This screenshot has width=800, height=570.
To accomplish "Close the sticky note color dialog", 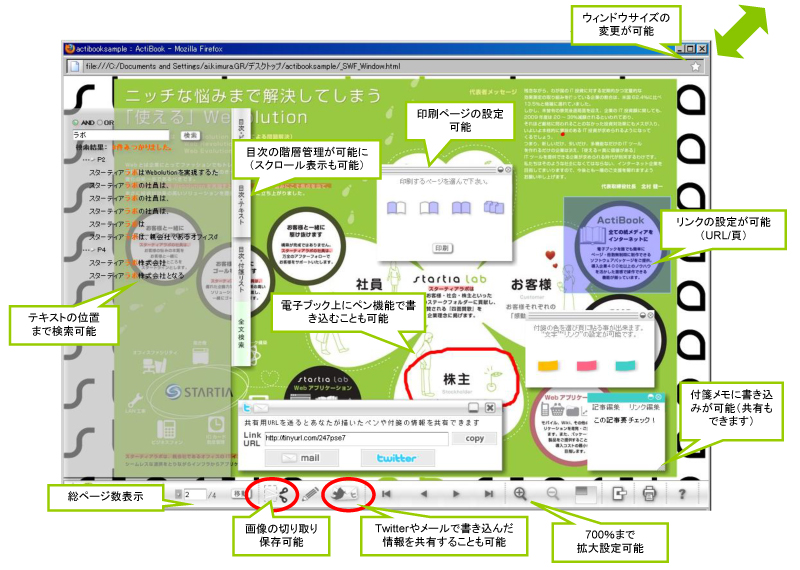I will pyautogui.click(x=651, y=315).
